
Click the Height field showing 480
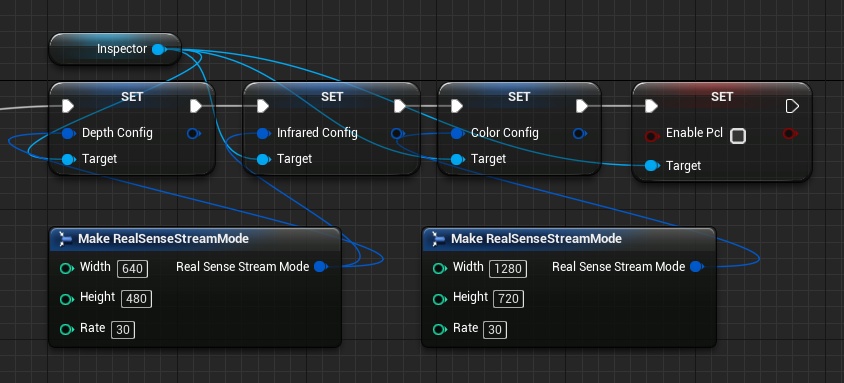[x=137, y=299]
